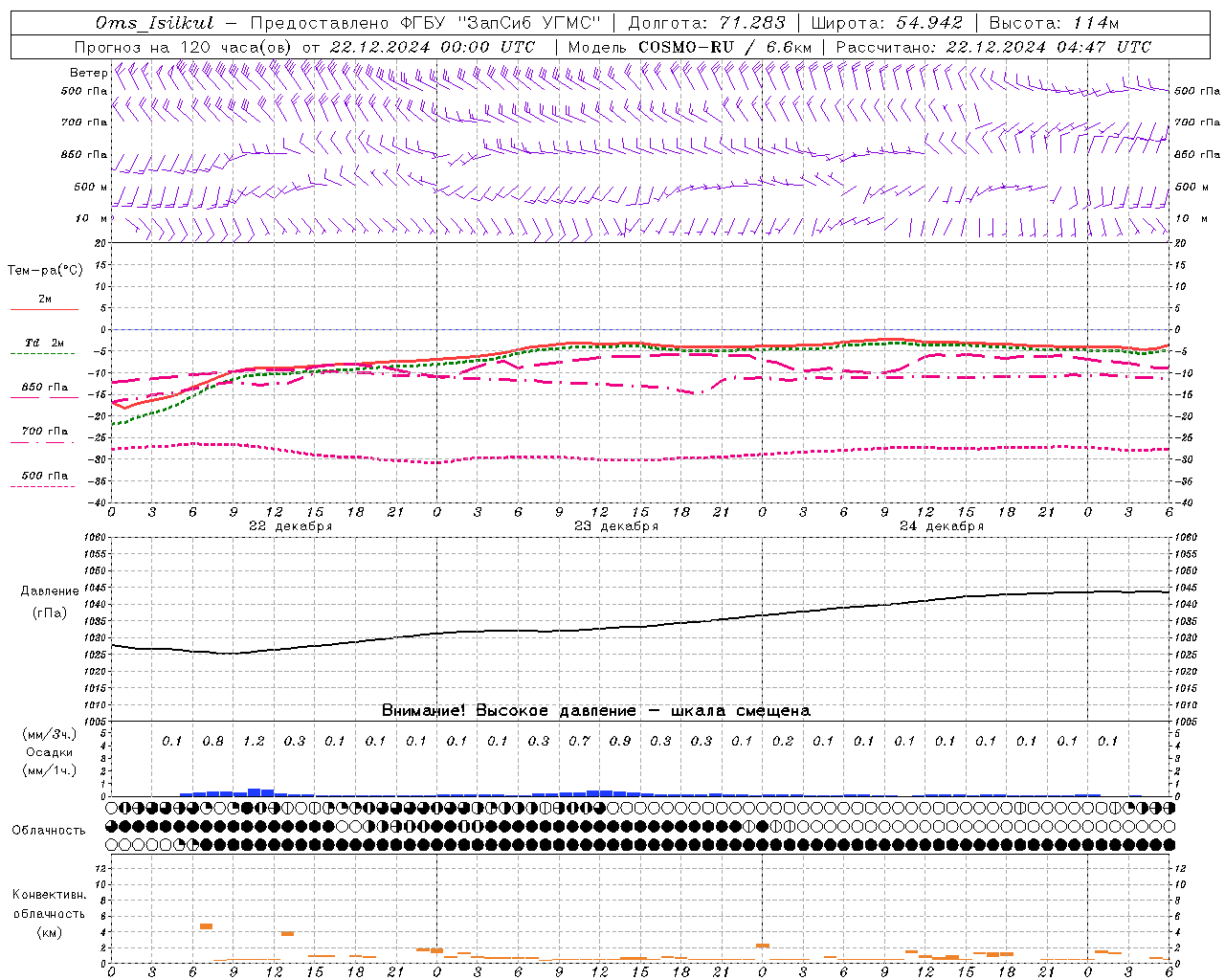Click the 0.2 precipitation value
This screenshot has width=1225, height=980.
pyautogui.click(x=783, y=742)
